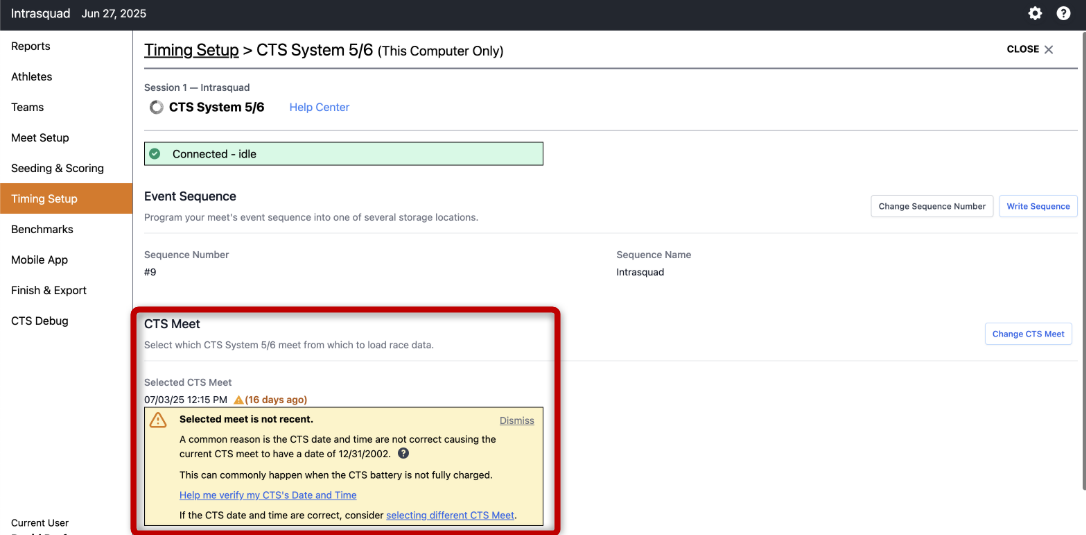Click the Write Sequence button
The height and width of the screenshot is (535, 1086).
(x=1038, y=206)
